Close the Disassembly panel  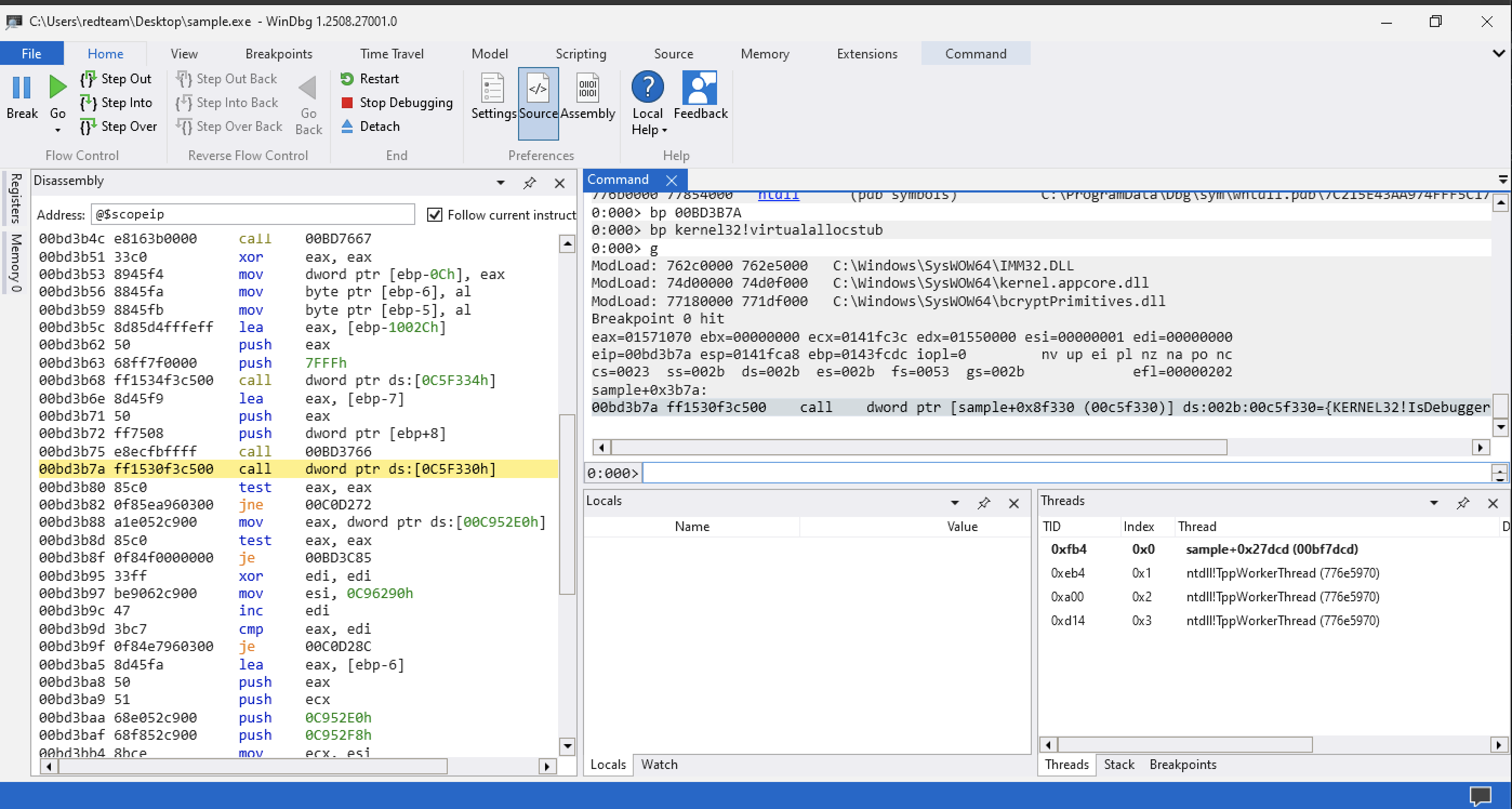point(559,183)
